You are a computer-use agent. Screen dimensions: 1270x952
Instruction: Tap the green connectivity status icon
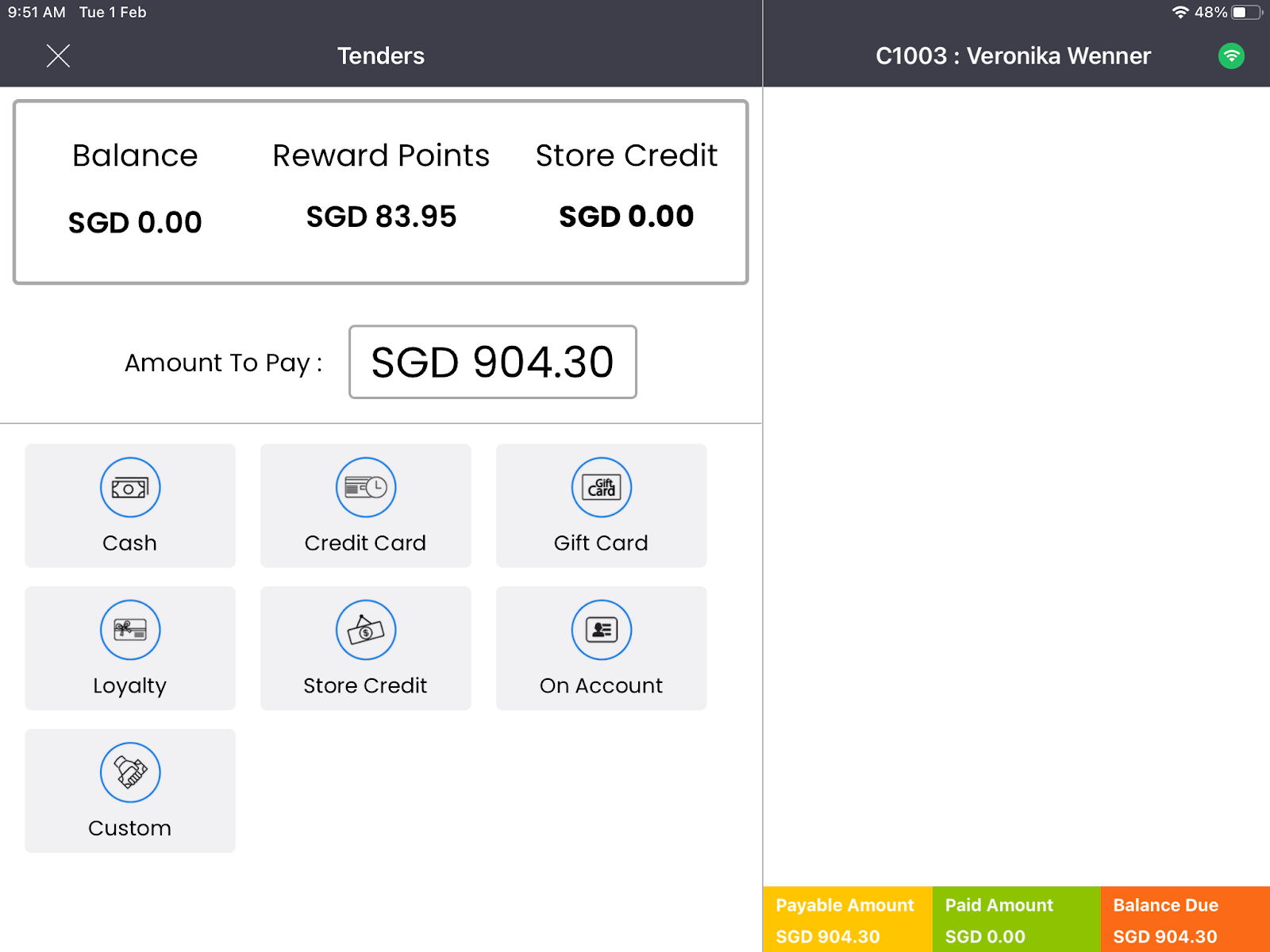[1231, 56]
